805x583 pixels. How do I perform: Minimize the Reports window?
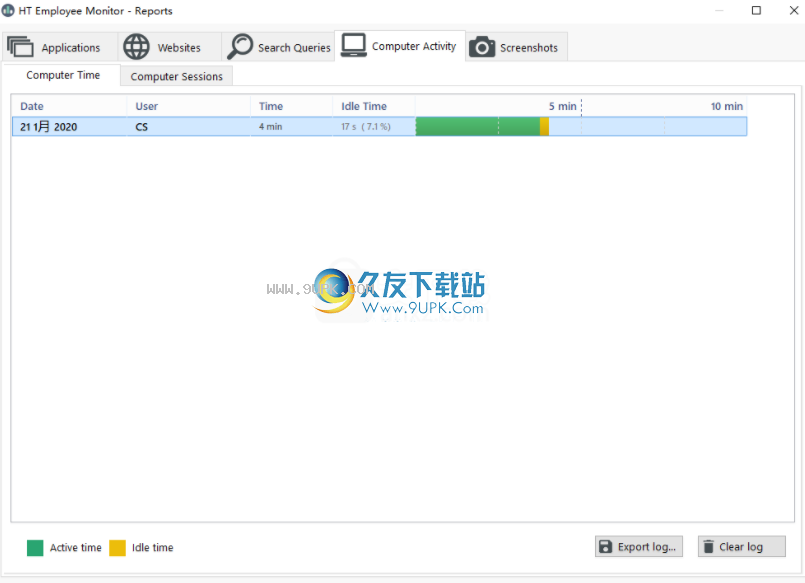pyautogui.click(x=719, y=10)
